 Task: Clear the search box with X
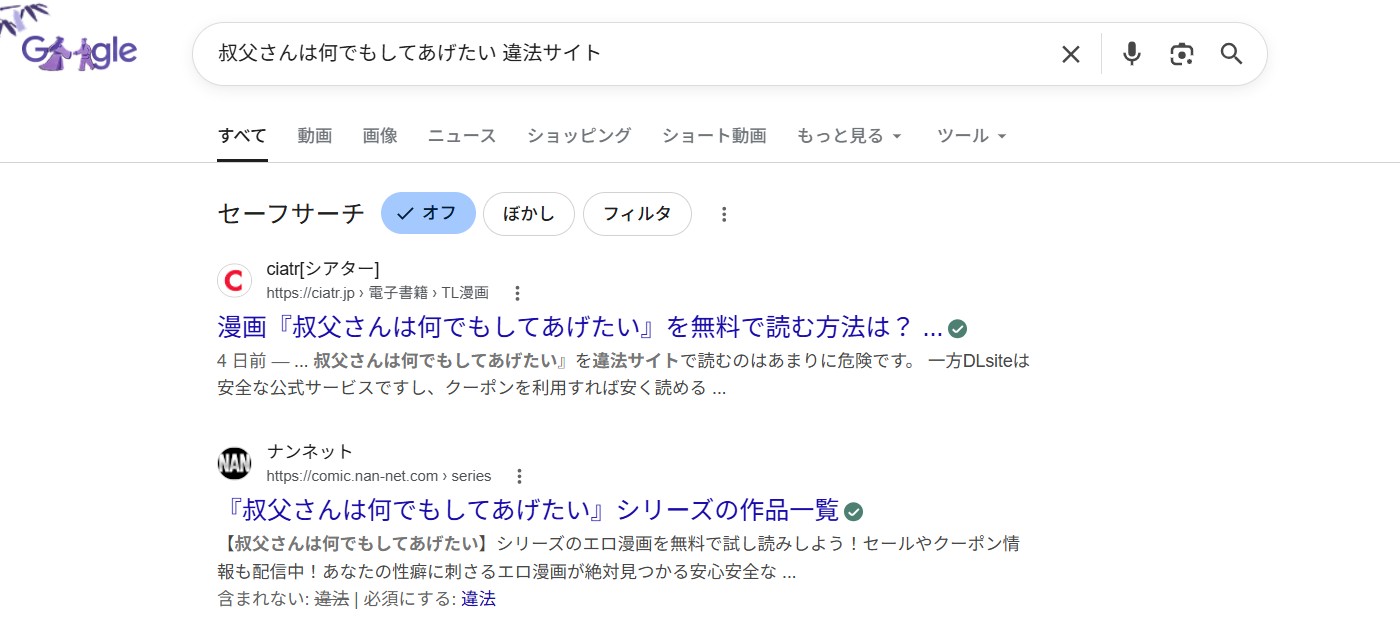tap(1071, 54)
